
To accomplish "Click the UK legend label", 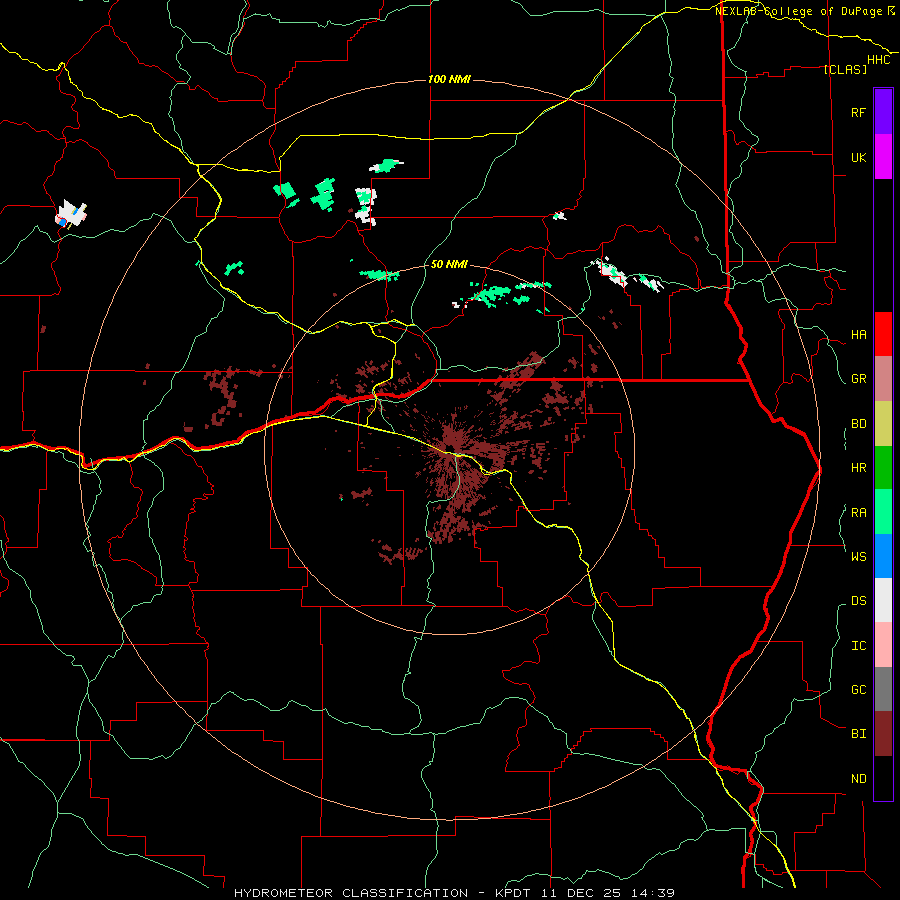I will click(858, 157).
